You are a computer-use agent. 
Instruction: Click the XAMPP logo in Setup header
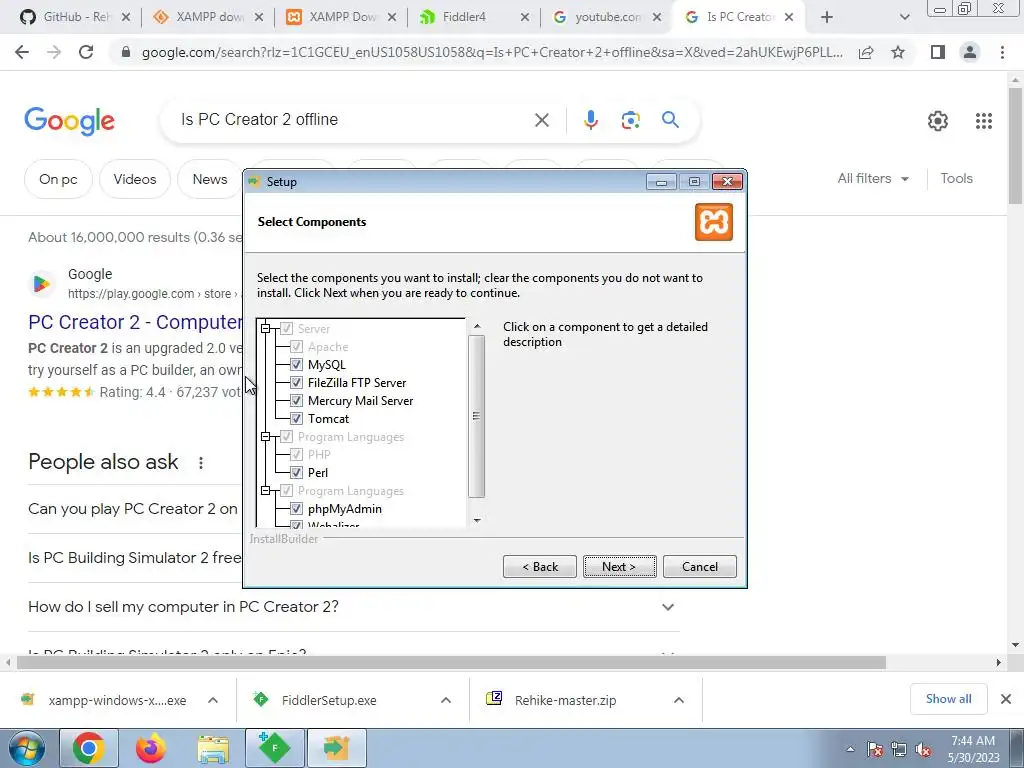pyautogui.click(x=714, y=222)
